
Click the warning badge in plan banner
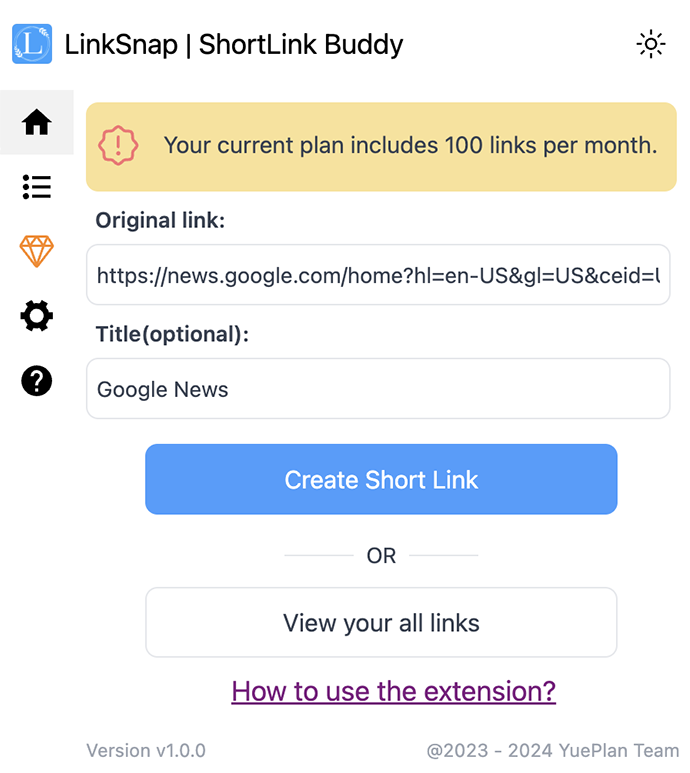[118, 146]
